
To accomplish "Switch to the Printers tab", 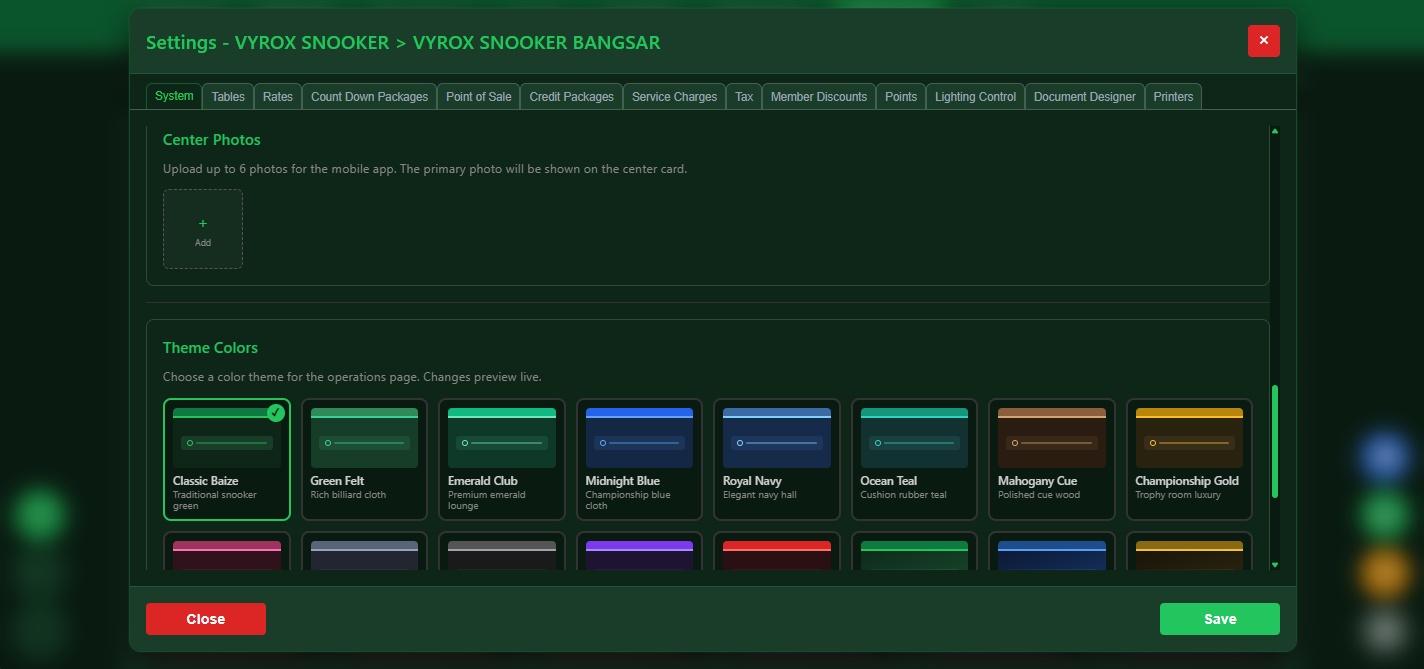I will point(1173,96).
